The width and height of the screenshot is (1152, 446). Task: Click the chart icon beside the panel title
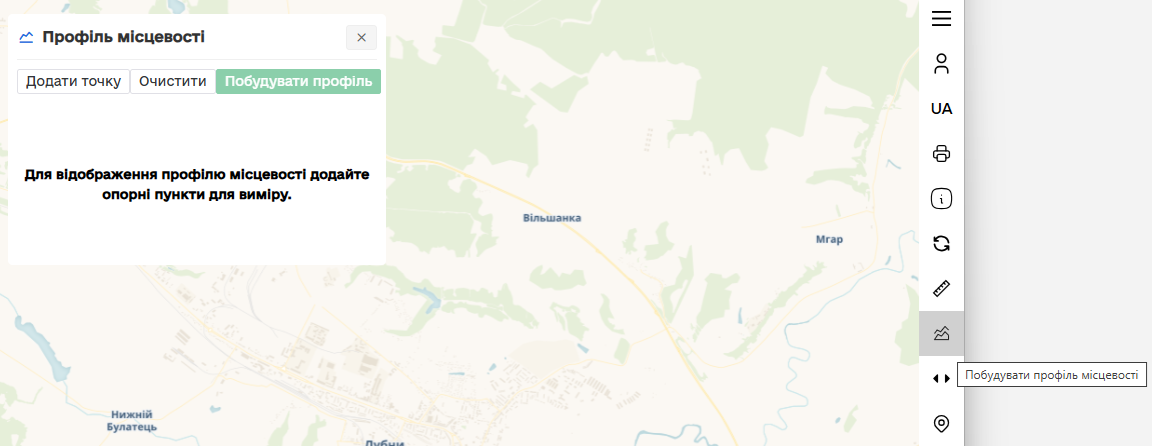click(26, 37)
